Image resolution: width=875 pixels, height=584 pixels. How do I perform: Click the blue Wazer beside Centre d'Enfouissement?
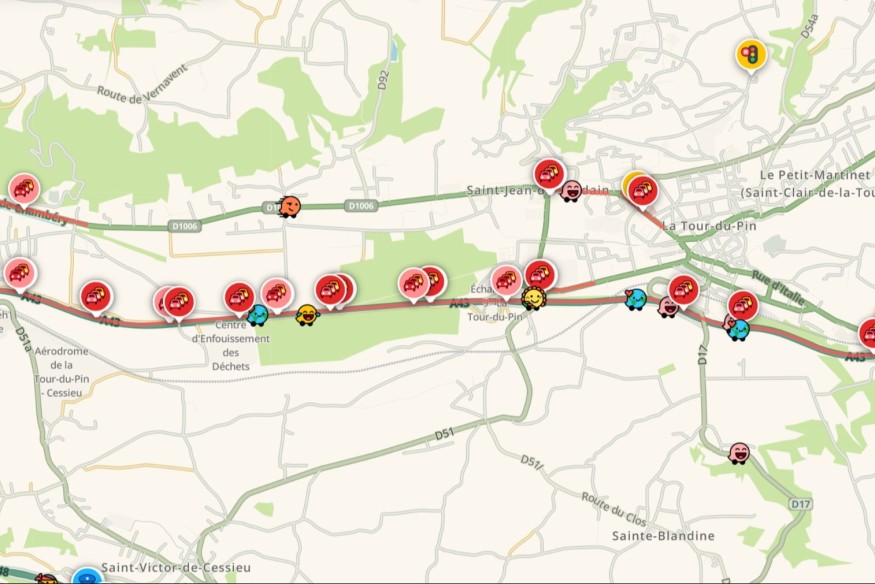[257, 315]
